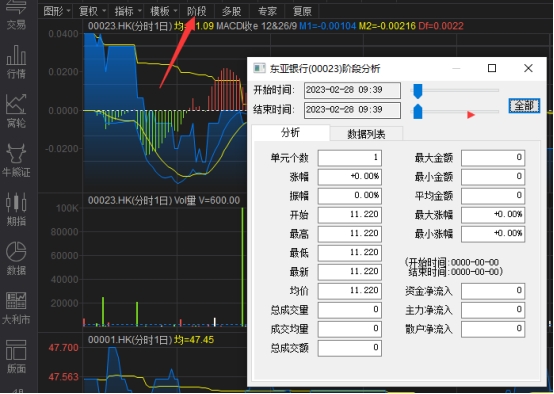Click the 振幅 value field
Screen dimensions: 554x394
(350, 196)
